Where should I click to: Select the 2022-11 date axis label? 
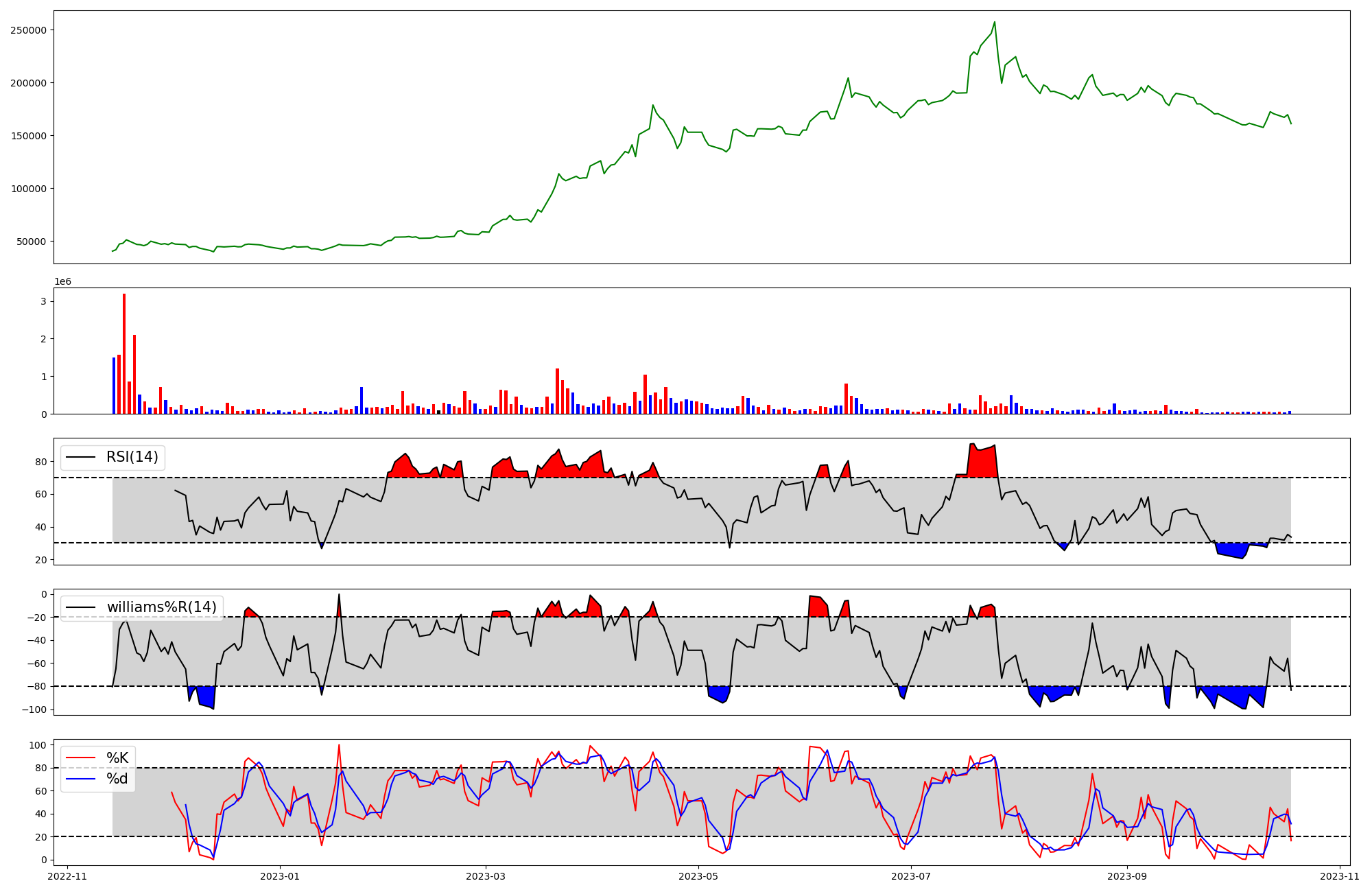pos(68,876)
